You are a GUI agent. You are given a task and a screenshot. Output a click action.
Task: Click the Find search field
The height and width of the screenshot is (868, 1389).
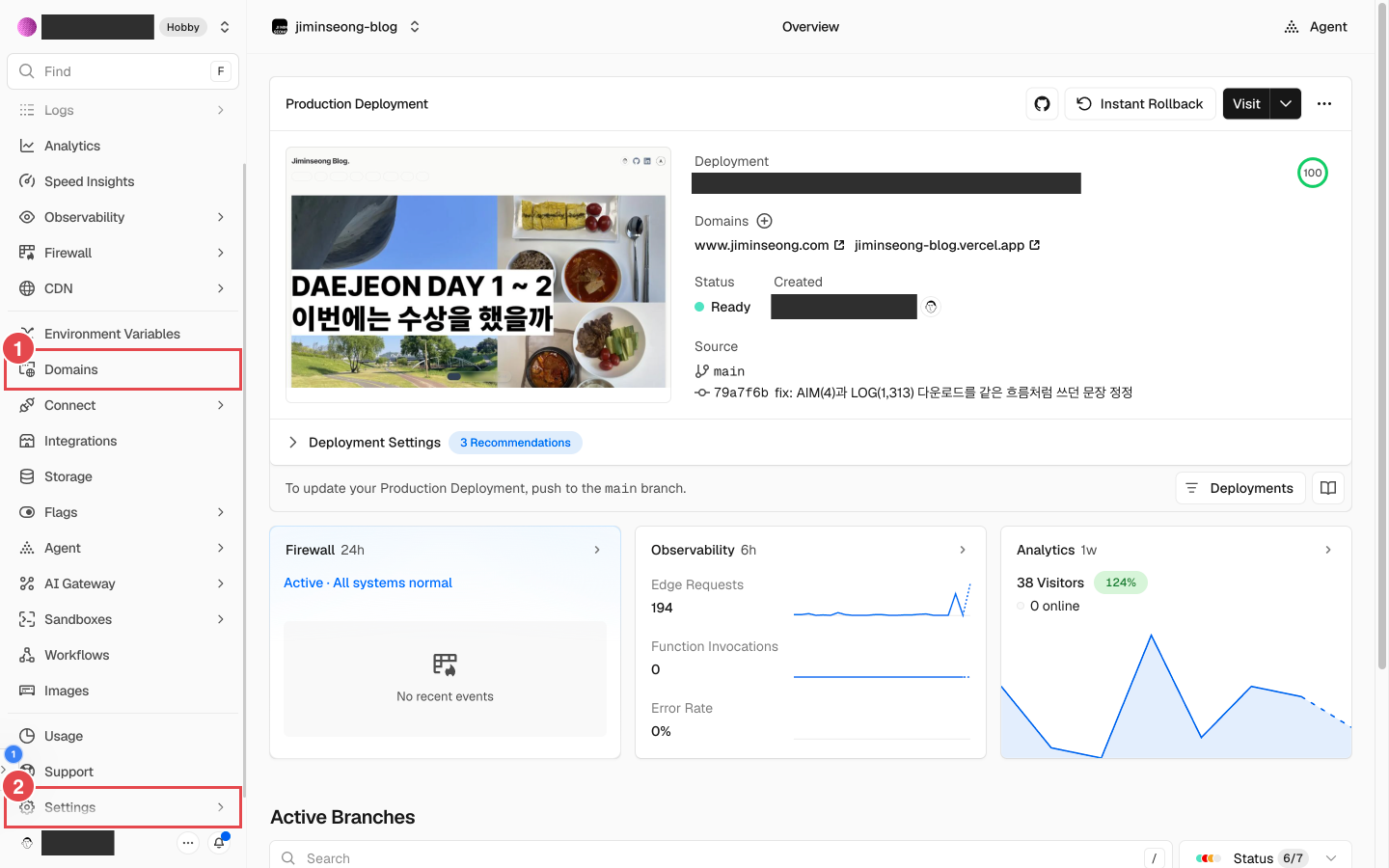[123, 71]
